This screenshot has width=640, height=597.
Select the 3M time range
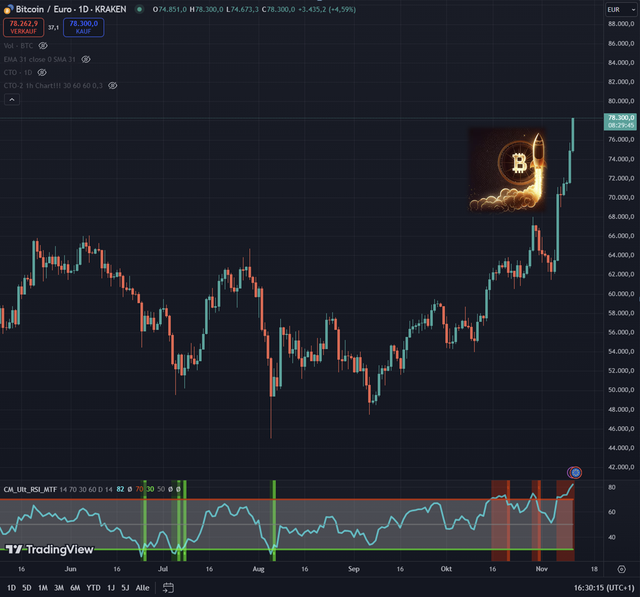pyautogui.click(x=59, y=588)
